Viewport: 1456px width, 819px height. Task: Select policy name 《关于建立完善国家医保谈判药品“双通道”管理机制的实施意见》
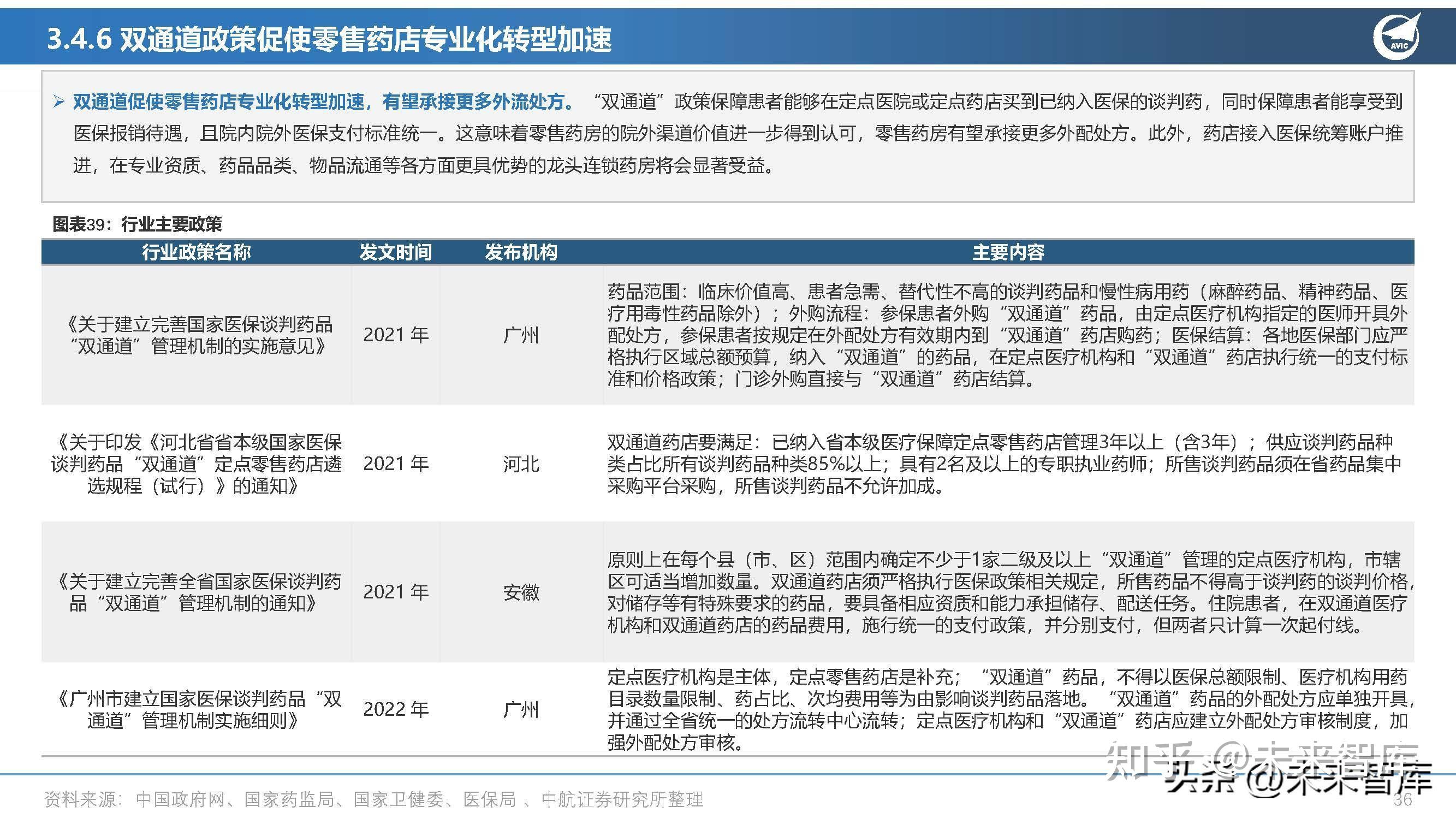pos(196,335)
